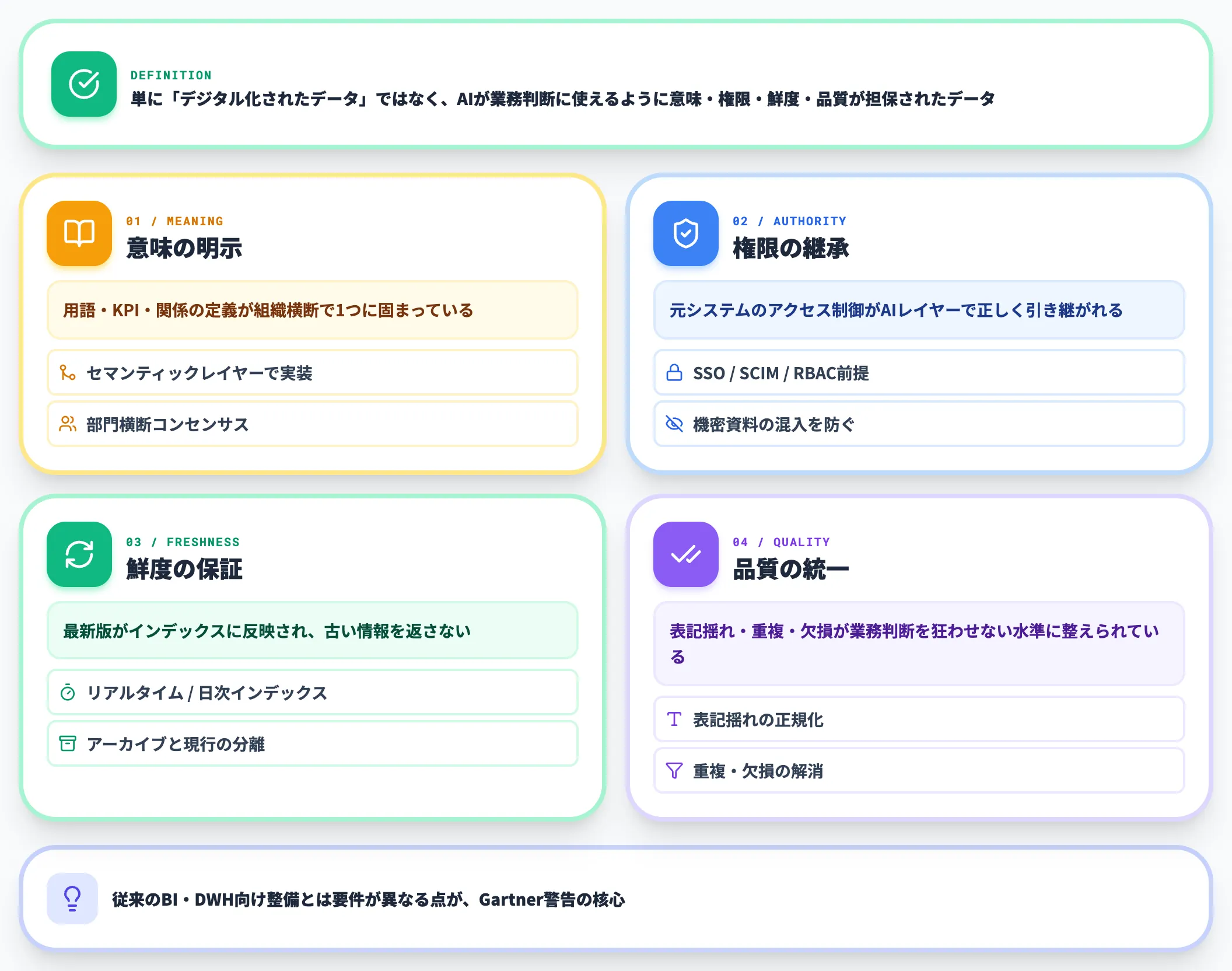Click the 03 / FRESHNESS label
Image resolution: width=1232 pixels, height=971 pixels.
click(x=183, y=542)
